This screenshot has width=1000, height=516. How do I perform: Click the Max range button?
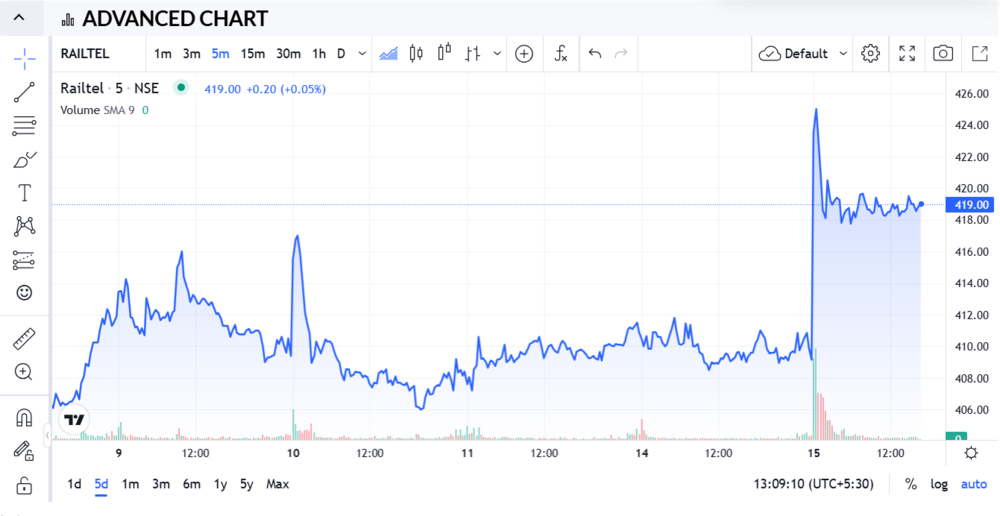pyautogui.click(x=277, y=484)
